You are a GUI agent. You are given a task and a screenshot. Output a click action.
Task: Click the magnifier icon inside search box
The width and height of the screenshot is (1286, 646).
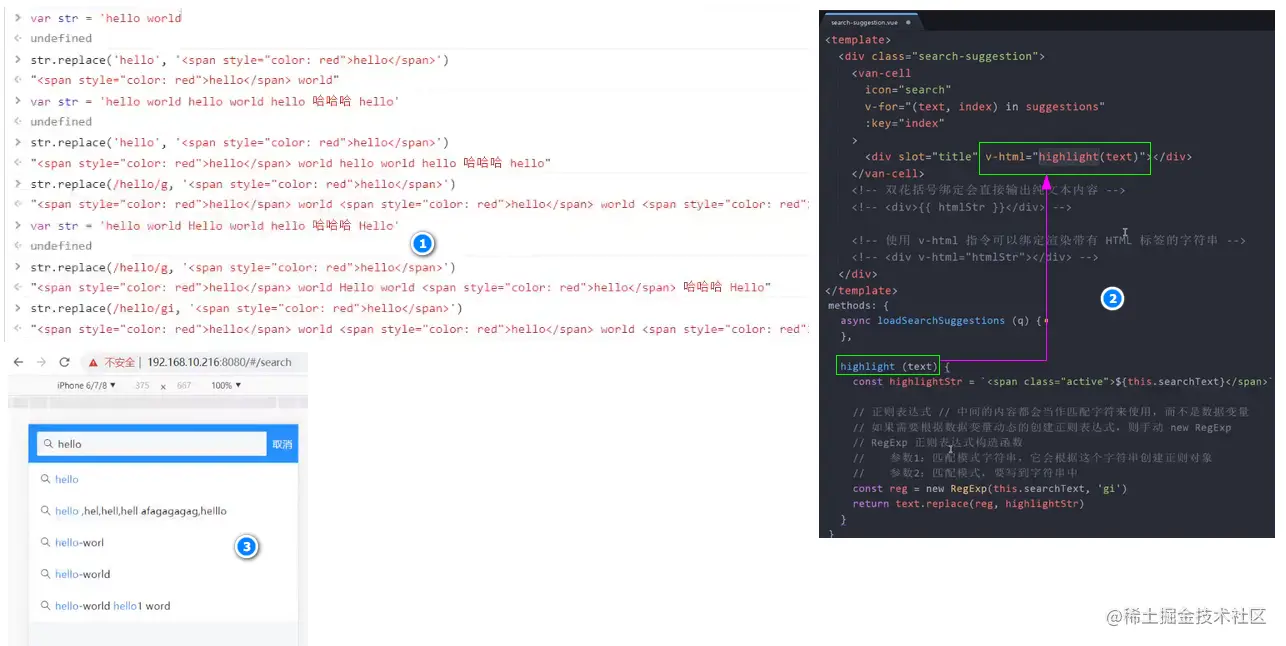[47, 444]
